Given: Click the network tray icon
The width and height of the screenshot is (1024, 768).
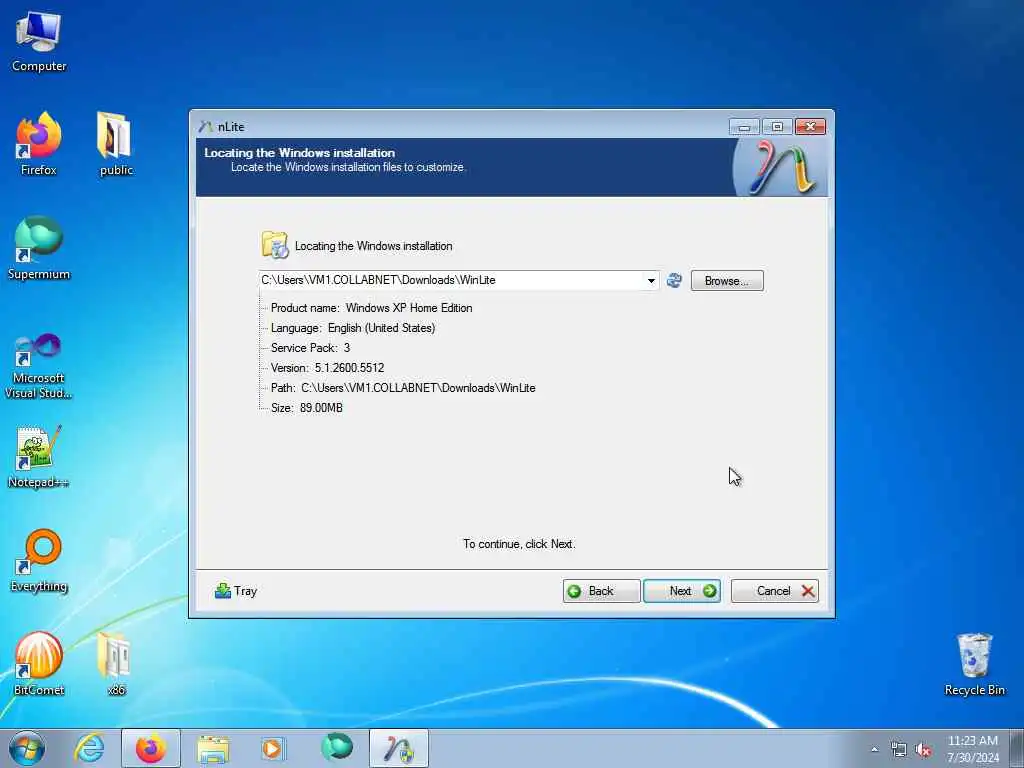Looking at the screenshot, I should click(899, 750).
